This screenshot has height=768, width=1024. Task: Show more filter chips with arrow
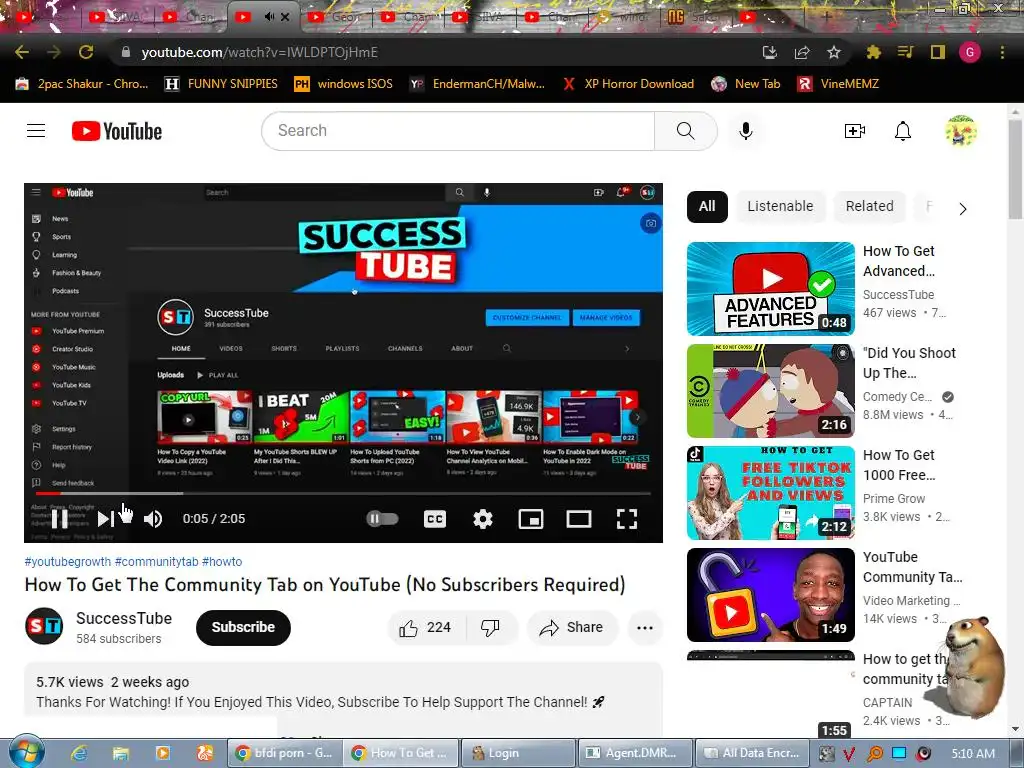tap(963, 209)
